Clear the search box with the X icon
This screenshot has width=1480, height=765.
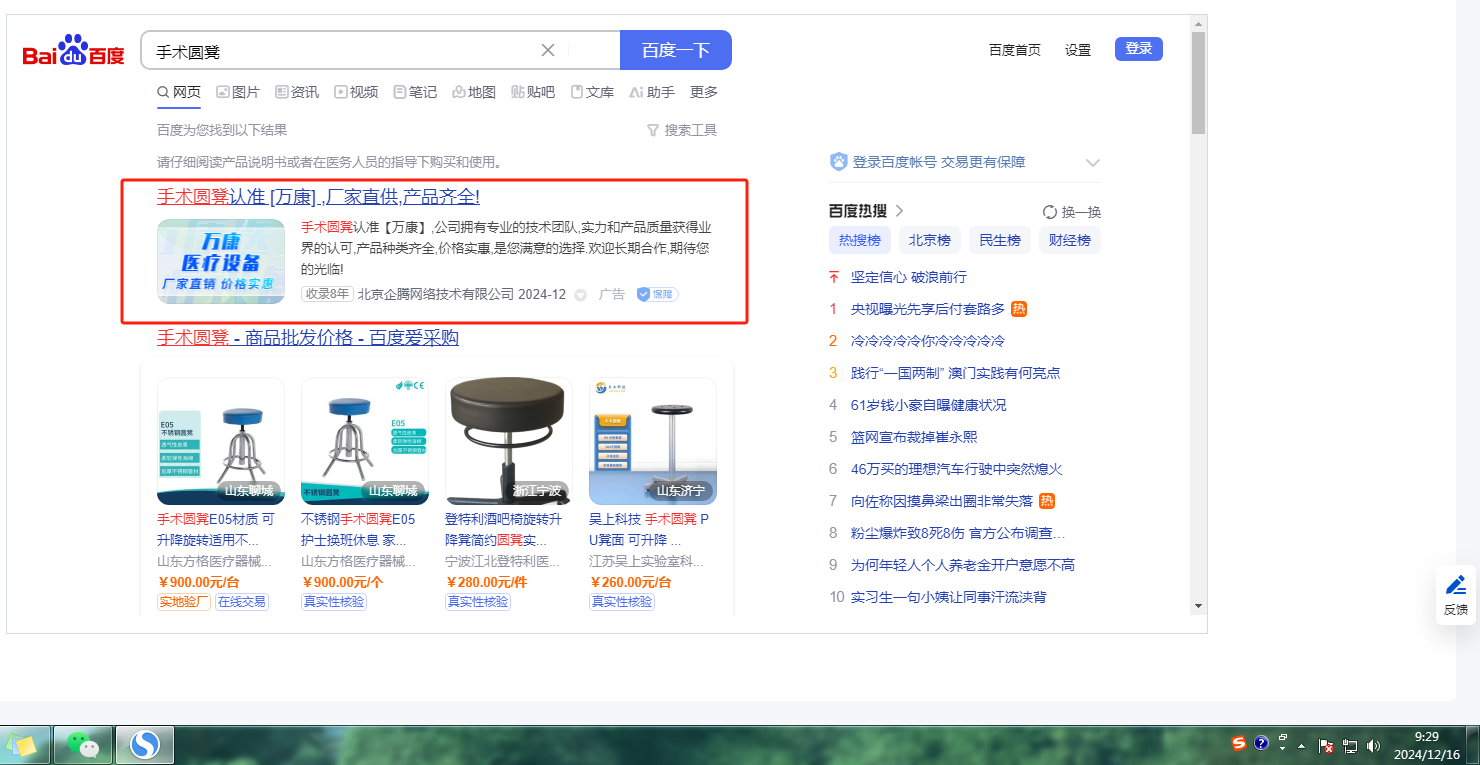tap(548, 50)
